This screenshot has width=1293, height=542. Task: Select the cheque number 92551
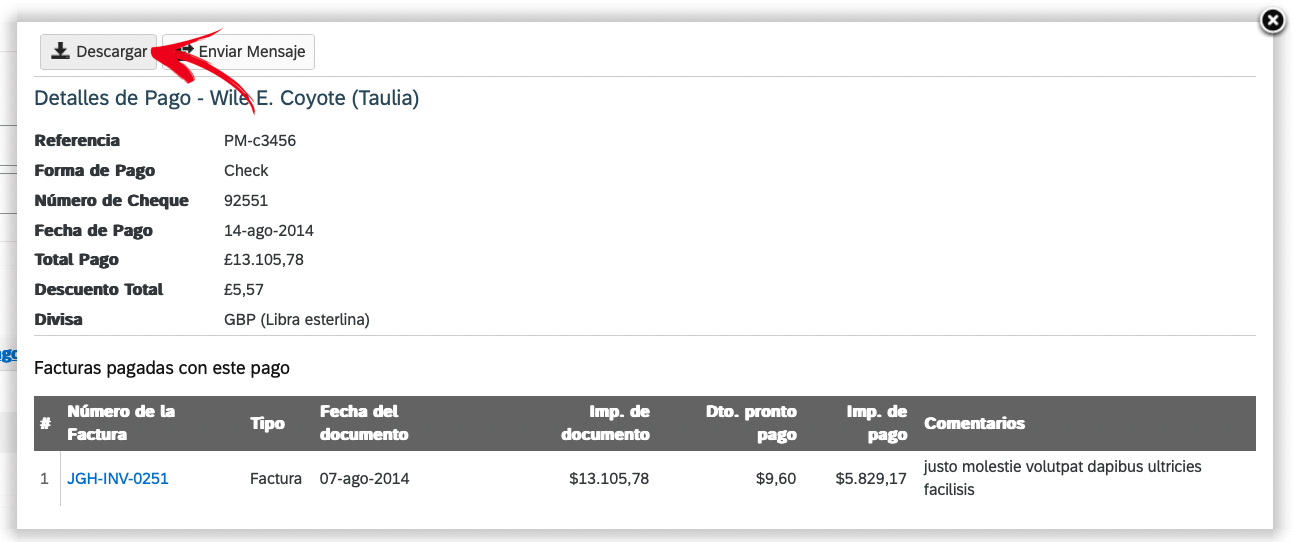[x=246, y=201]
